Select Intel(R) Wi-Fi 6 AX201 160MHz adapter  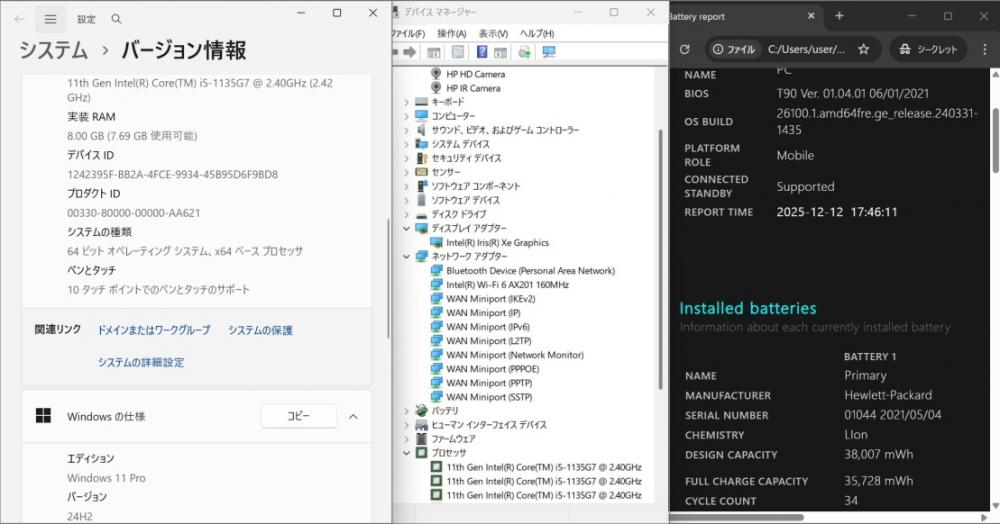(507, 284)
